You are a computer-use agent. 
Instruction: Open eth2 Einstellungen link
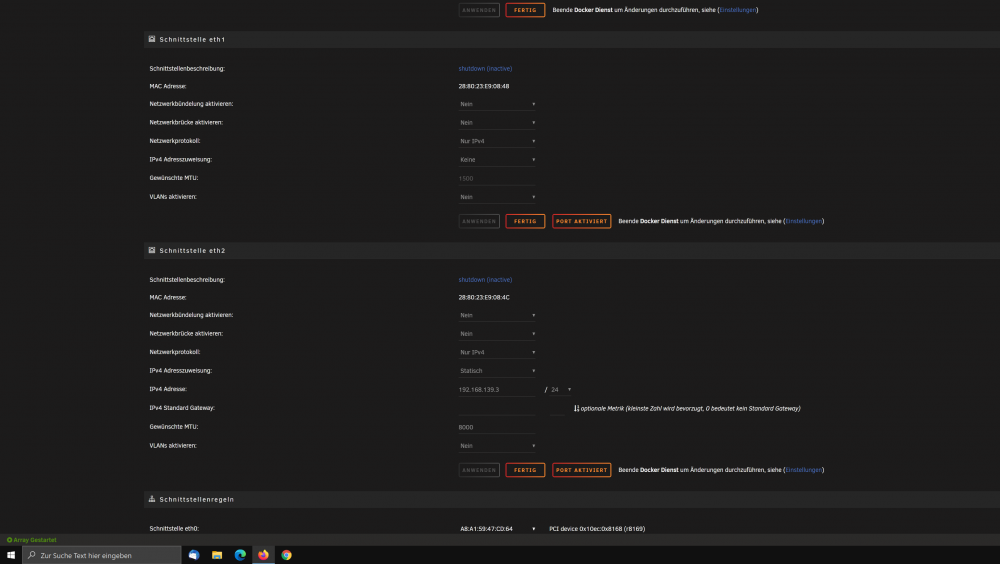point(804,470)
